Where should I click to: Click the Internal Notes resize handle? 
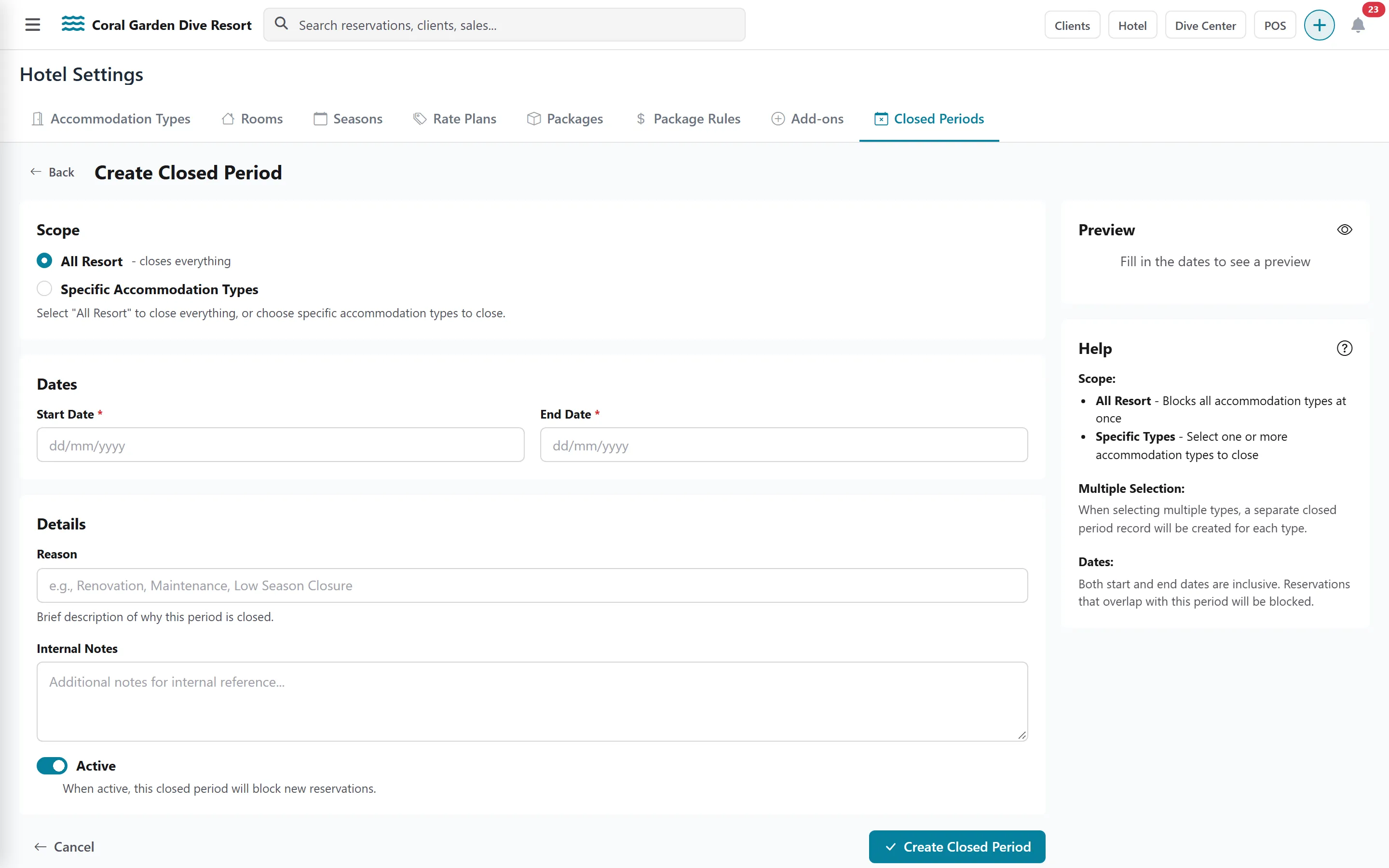click(1021, 735)
